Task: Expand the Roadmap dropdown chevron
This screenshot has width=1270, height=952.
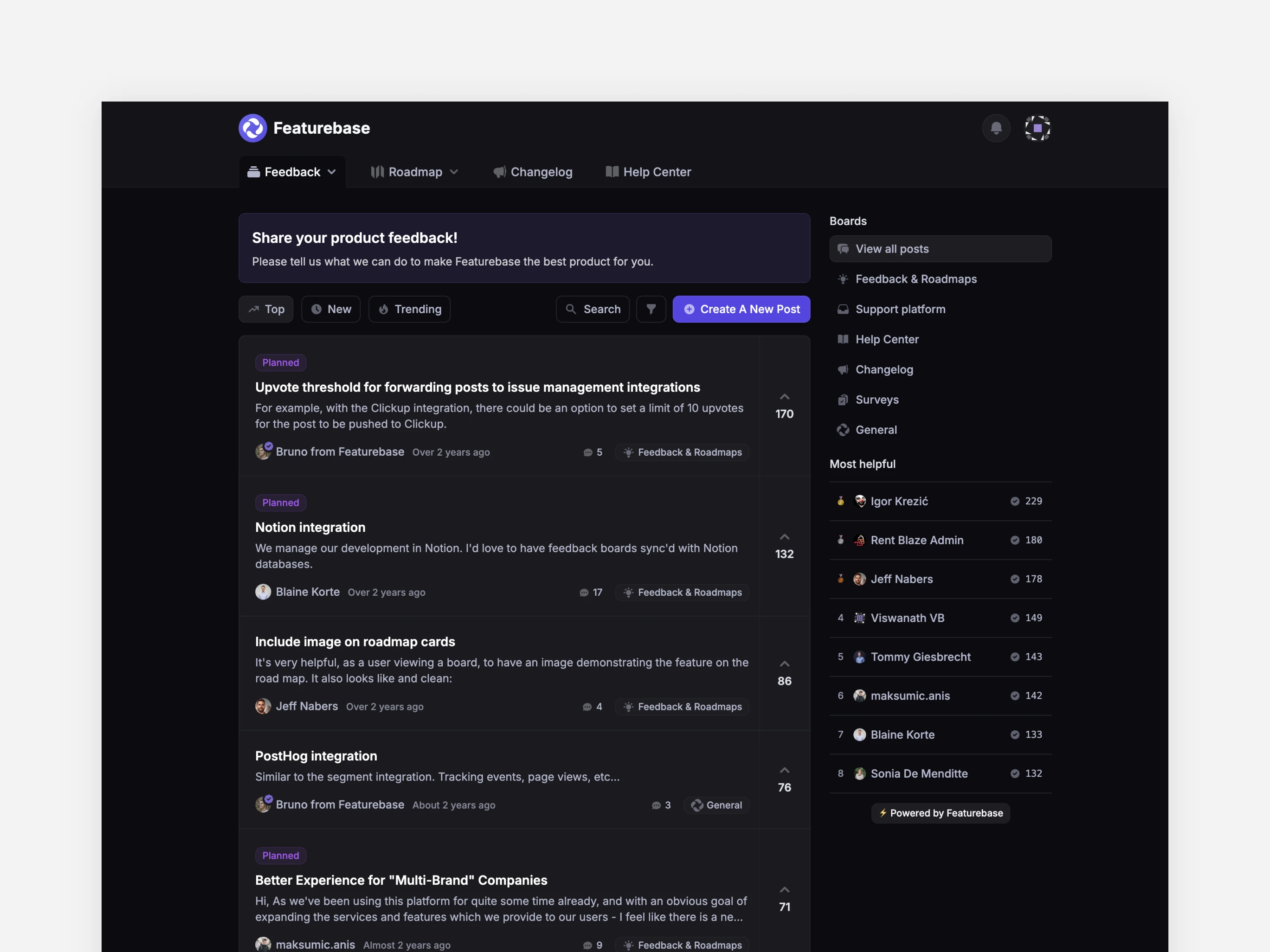Action: (x=453, y=172)
